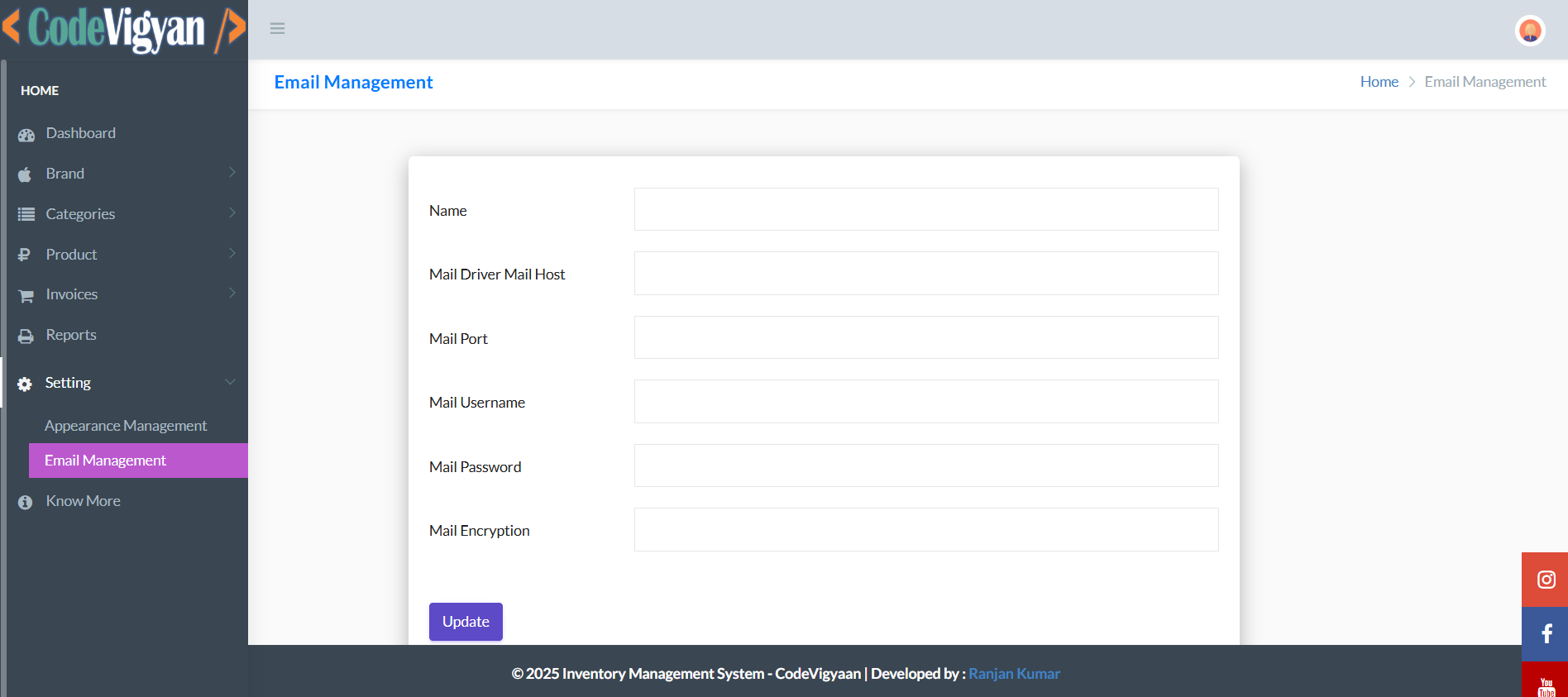Click the Reports printer icon
The width and height of the screenshot is (1568, 697).
26,336
